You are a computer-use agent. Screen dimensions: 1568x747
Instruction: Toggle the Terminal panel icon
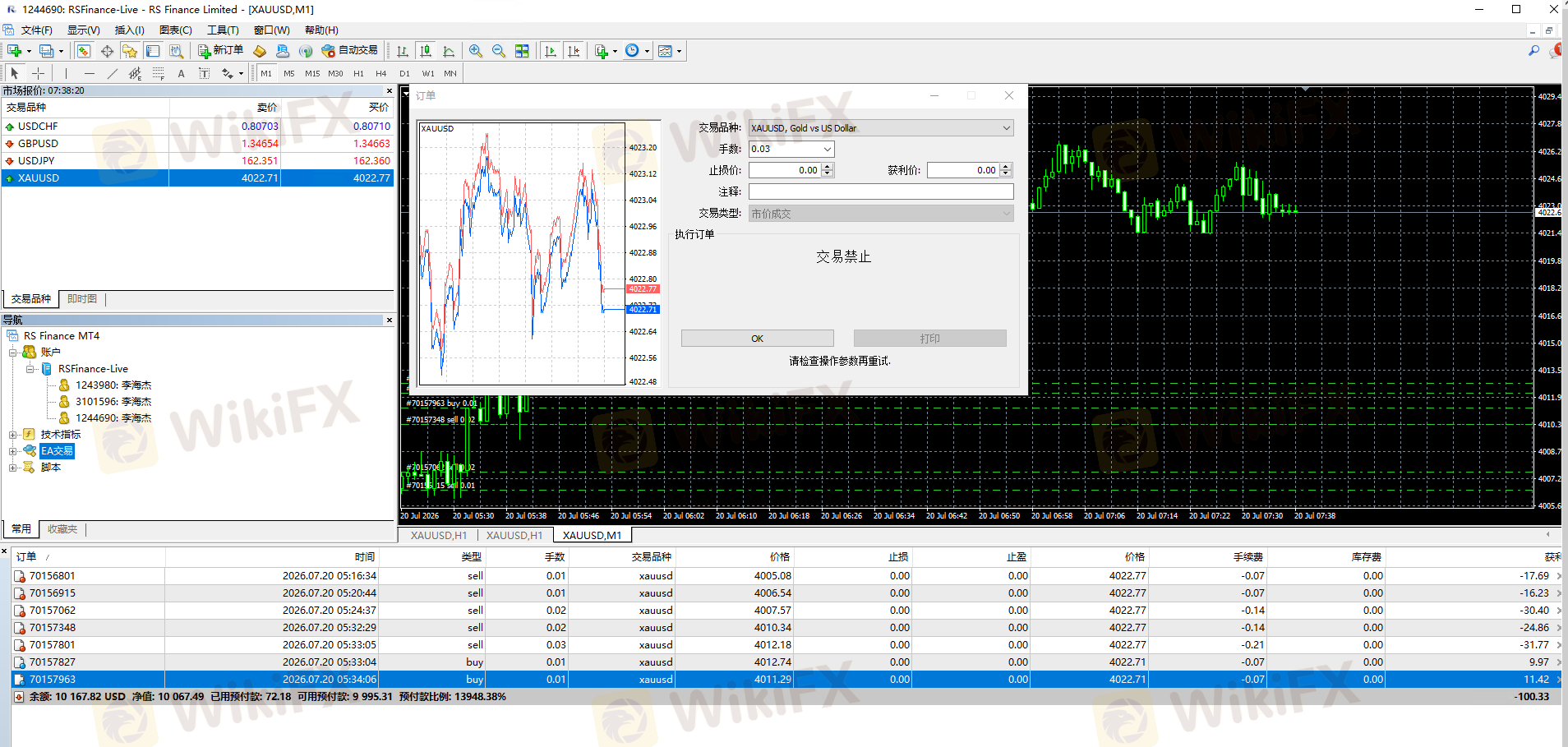click(153, 51)
